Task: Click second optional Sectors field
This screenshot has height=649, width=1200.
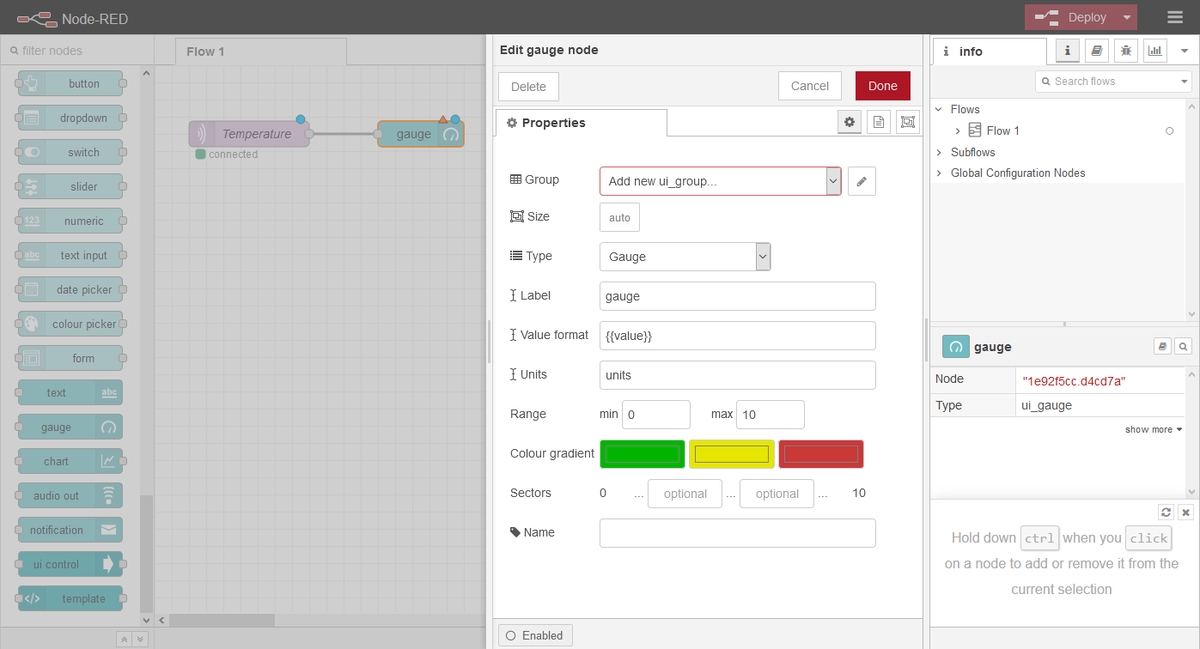Action: pos(777,493)
